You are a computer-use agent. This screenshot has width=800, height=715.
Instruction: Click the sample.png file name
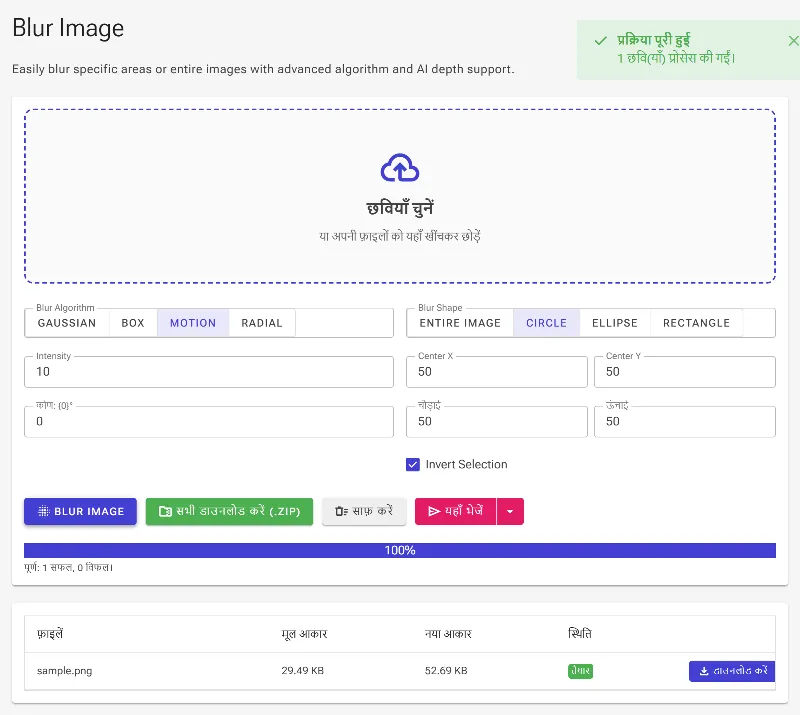pos(64,671)
